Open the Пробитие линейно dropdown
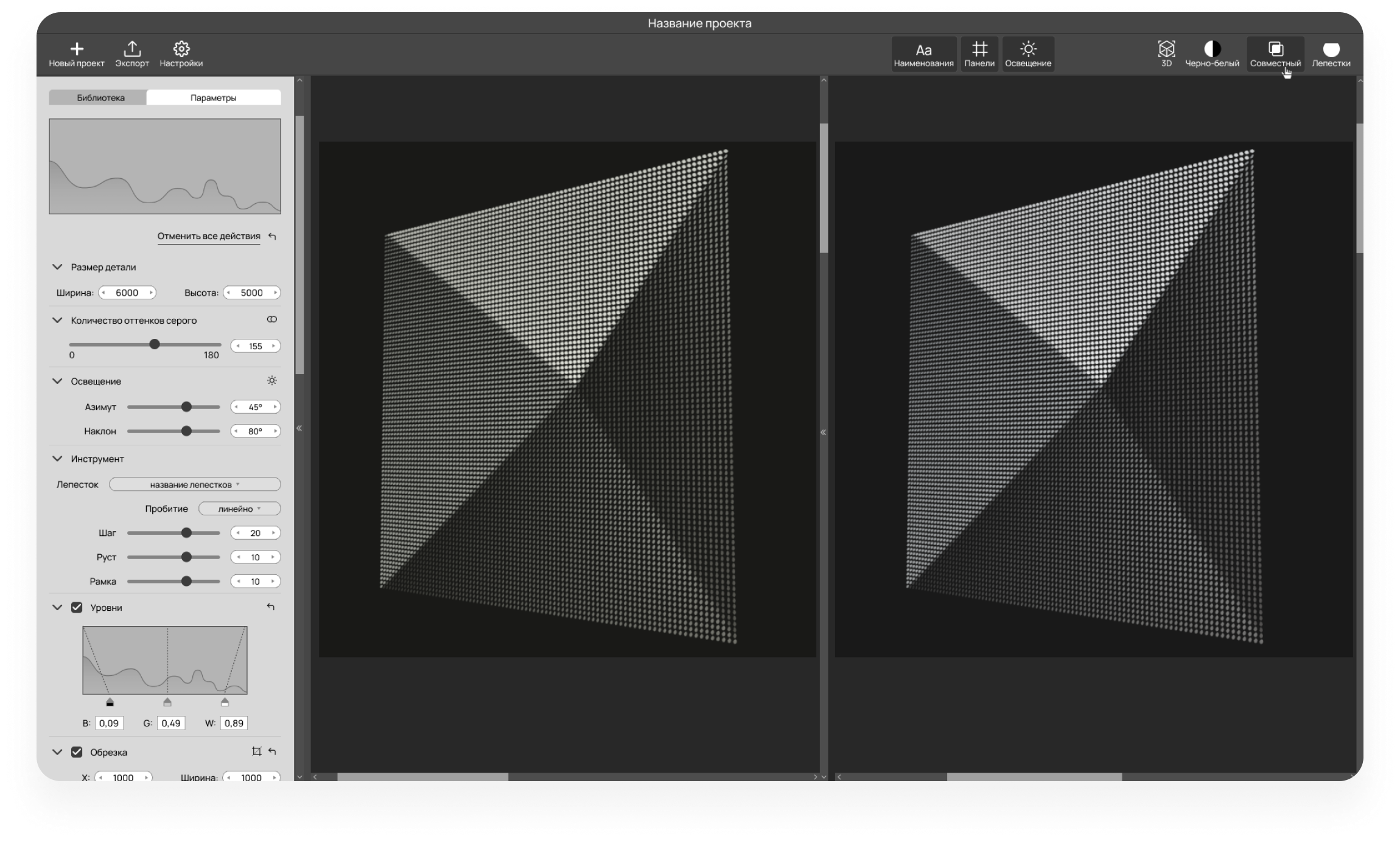1400x842 pixels. 239,509
